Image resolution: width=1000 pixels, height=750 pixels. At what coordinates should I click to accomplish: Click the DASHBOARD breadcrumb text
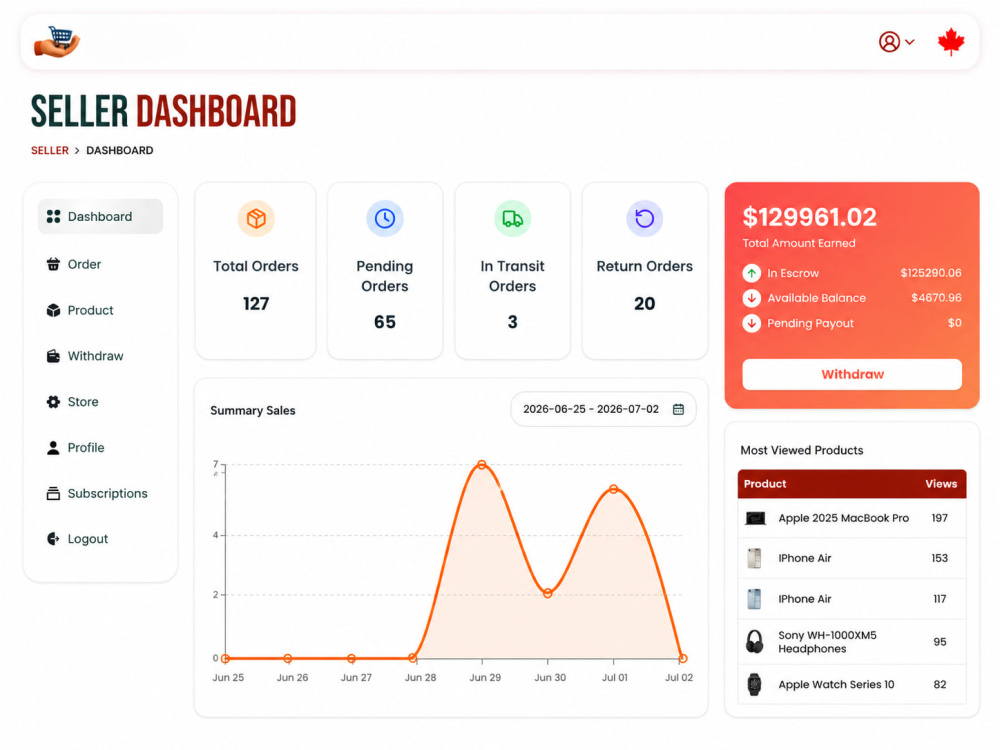pos(120,151)
